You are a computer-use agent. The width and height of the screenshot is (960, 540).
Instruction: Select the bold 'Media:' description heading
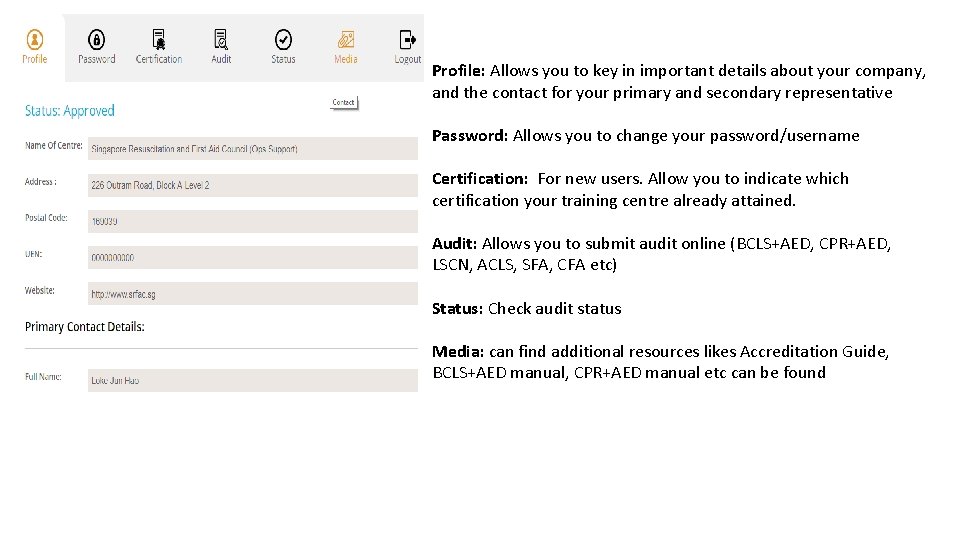(458, 351)
